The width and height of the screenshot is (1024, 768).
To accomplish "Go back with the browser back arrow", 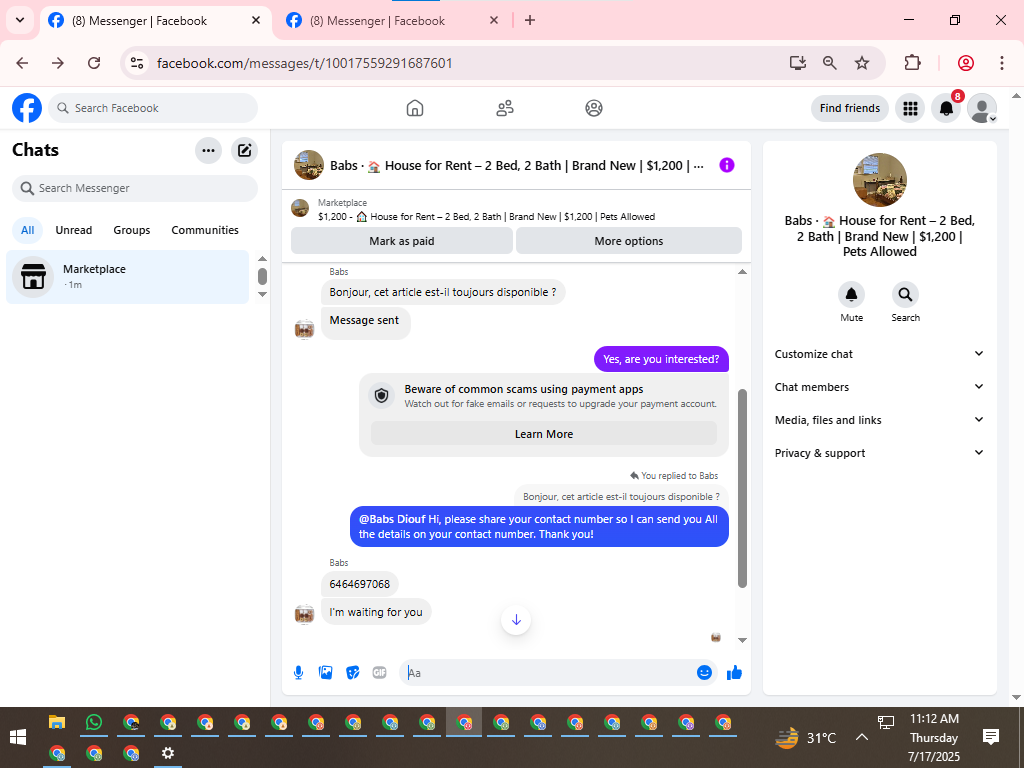I will (x=22, y=63).
